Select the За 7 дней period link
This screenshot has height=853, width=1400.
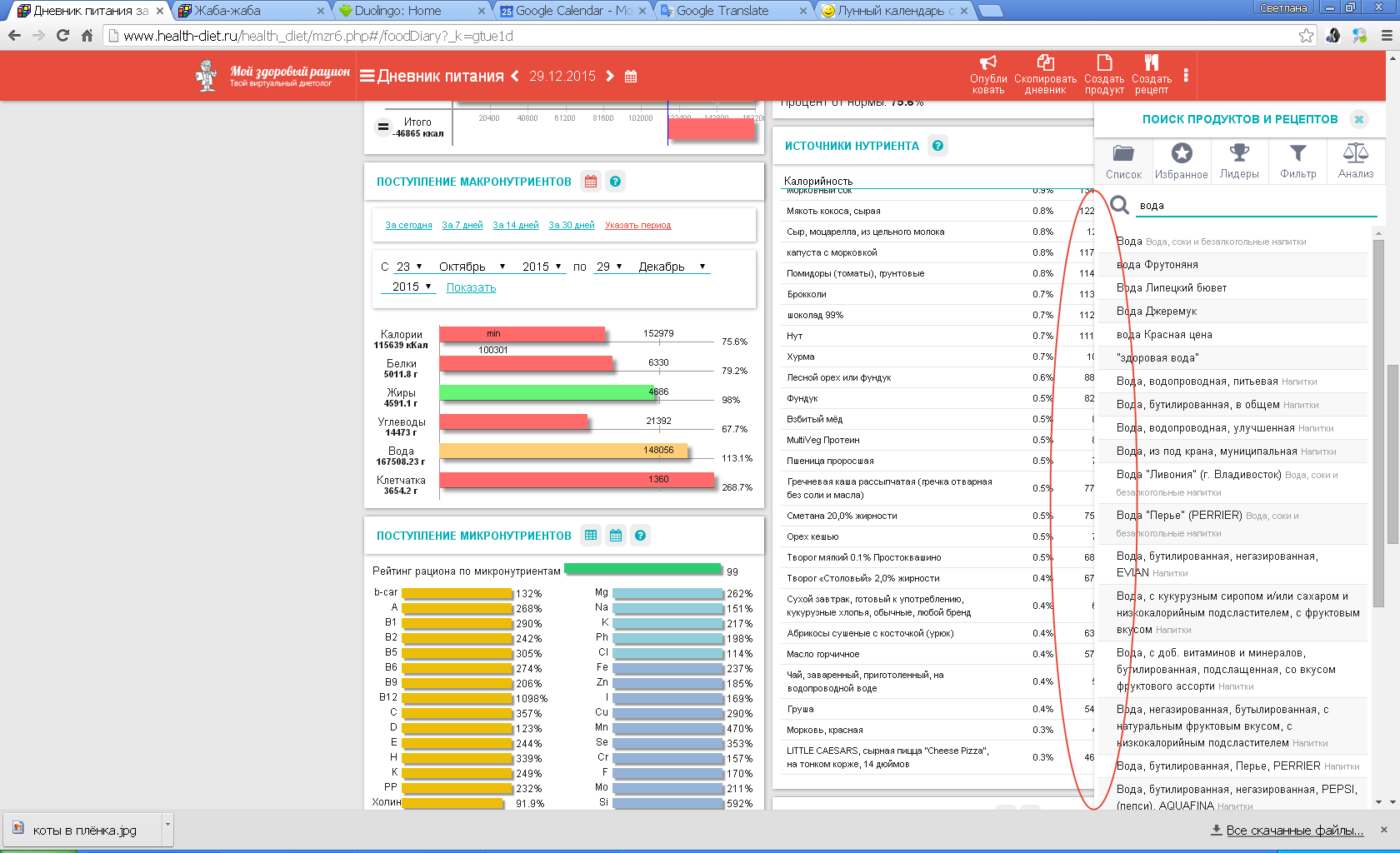pyautogui.click(x=462, y=225)
